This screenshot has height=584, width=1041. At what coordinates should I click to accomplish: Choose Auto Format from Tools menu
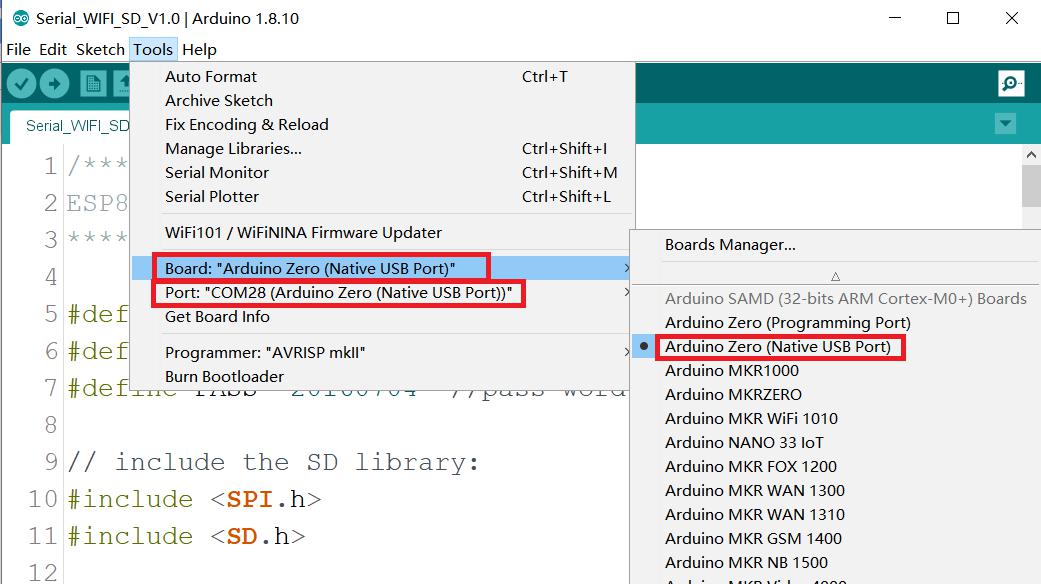(x=382, y=77)
